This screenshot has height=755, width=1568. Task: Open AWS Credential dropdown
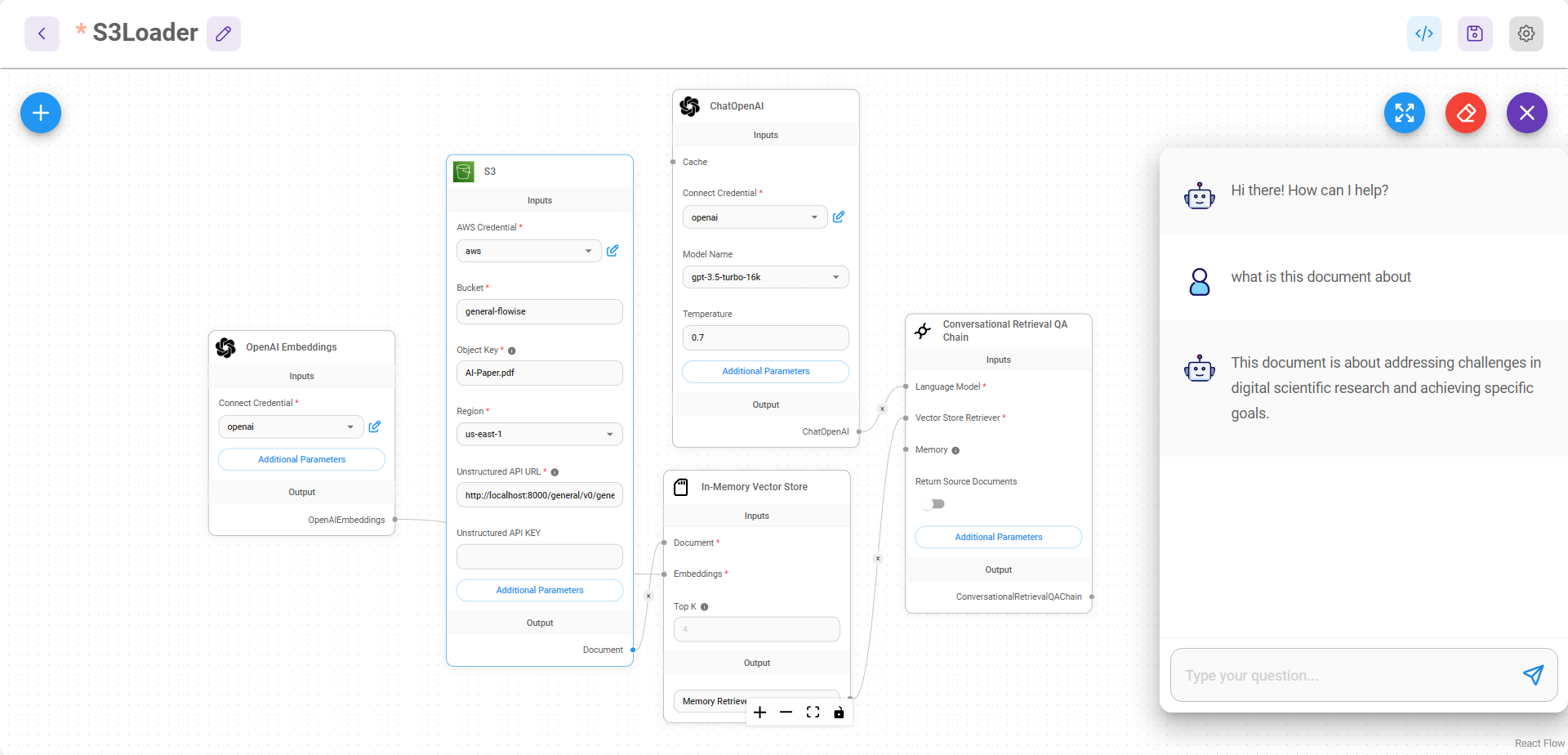[x=528, y=251]
